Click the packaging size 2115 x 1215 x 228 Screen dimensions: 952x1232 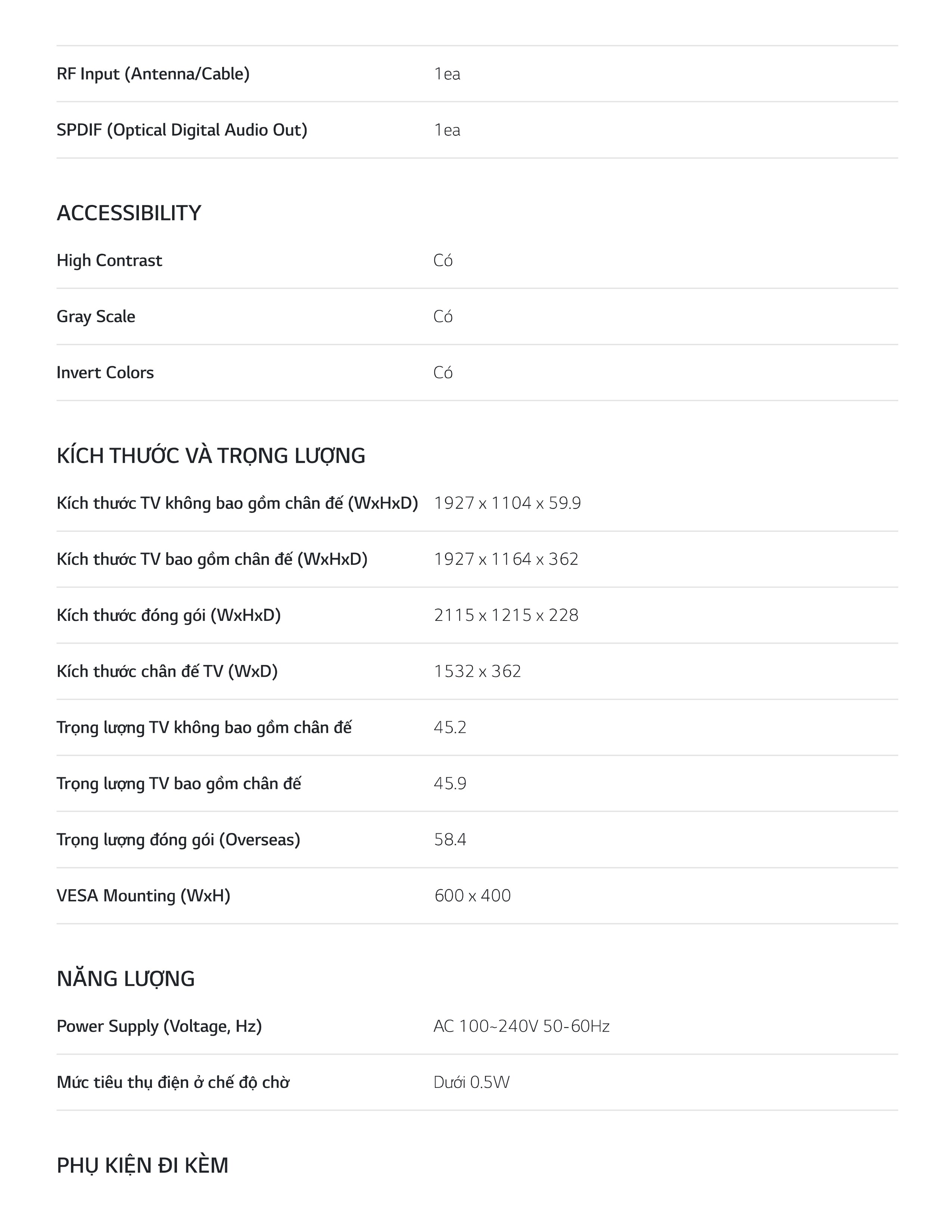[507, 615]
